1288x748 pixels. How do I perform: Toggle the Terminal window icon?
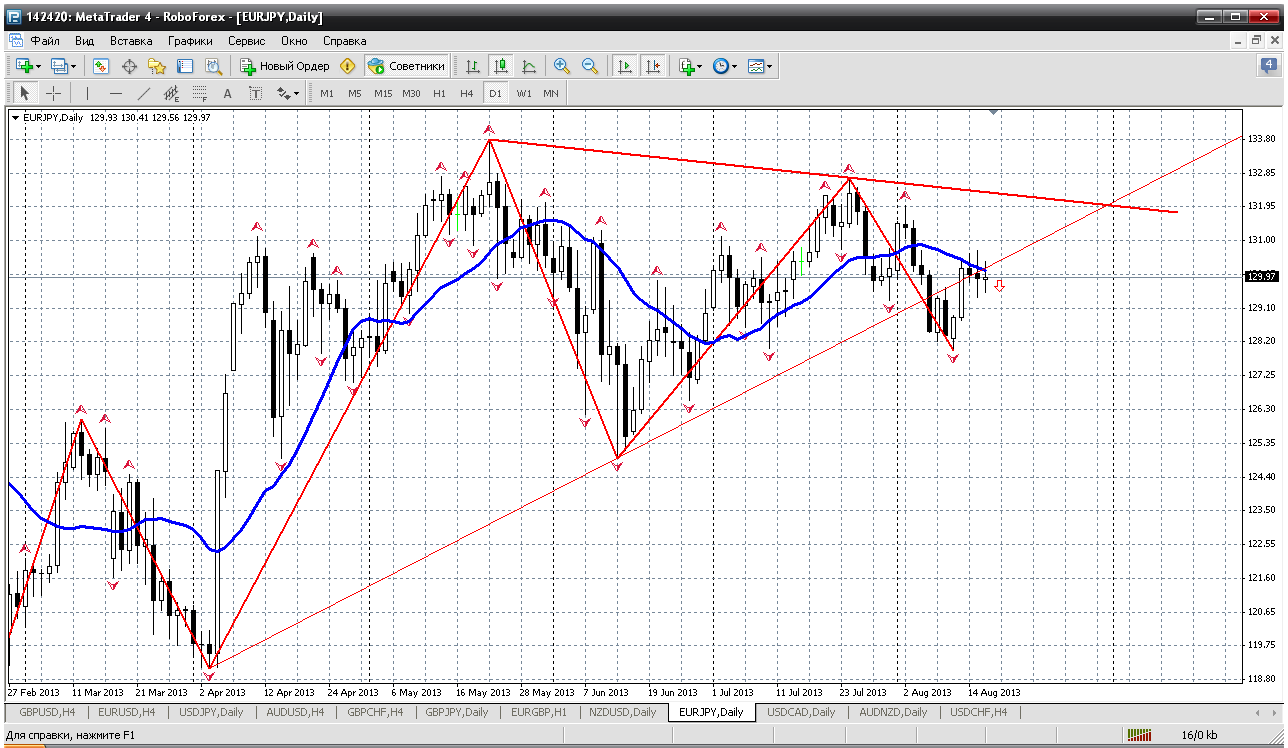185,66
